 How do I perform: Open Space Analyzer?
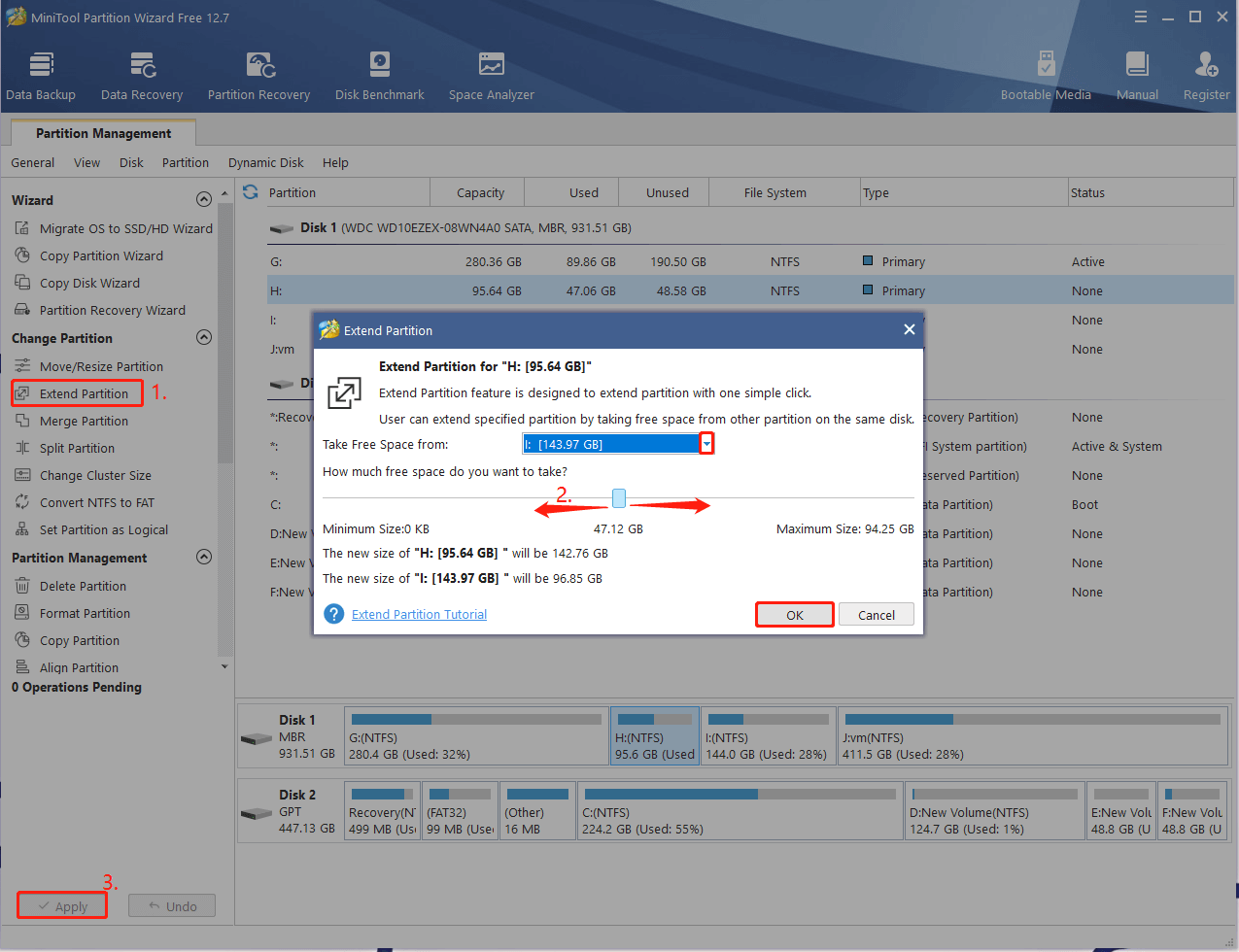[x=492, y=76]
